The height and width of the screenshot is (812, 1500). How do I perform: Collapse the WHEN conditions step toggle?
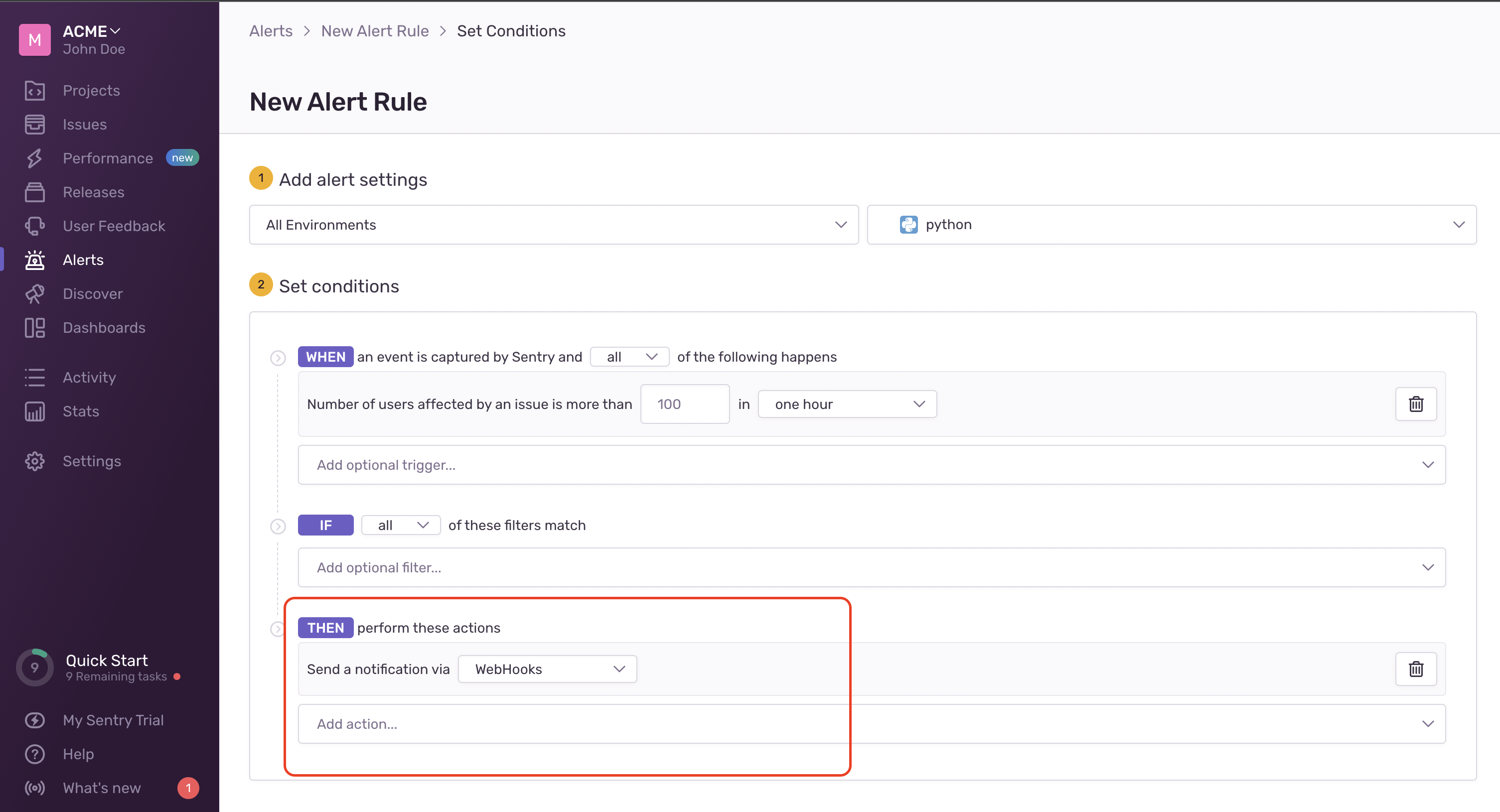point(278,357)
